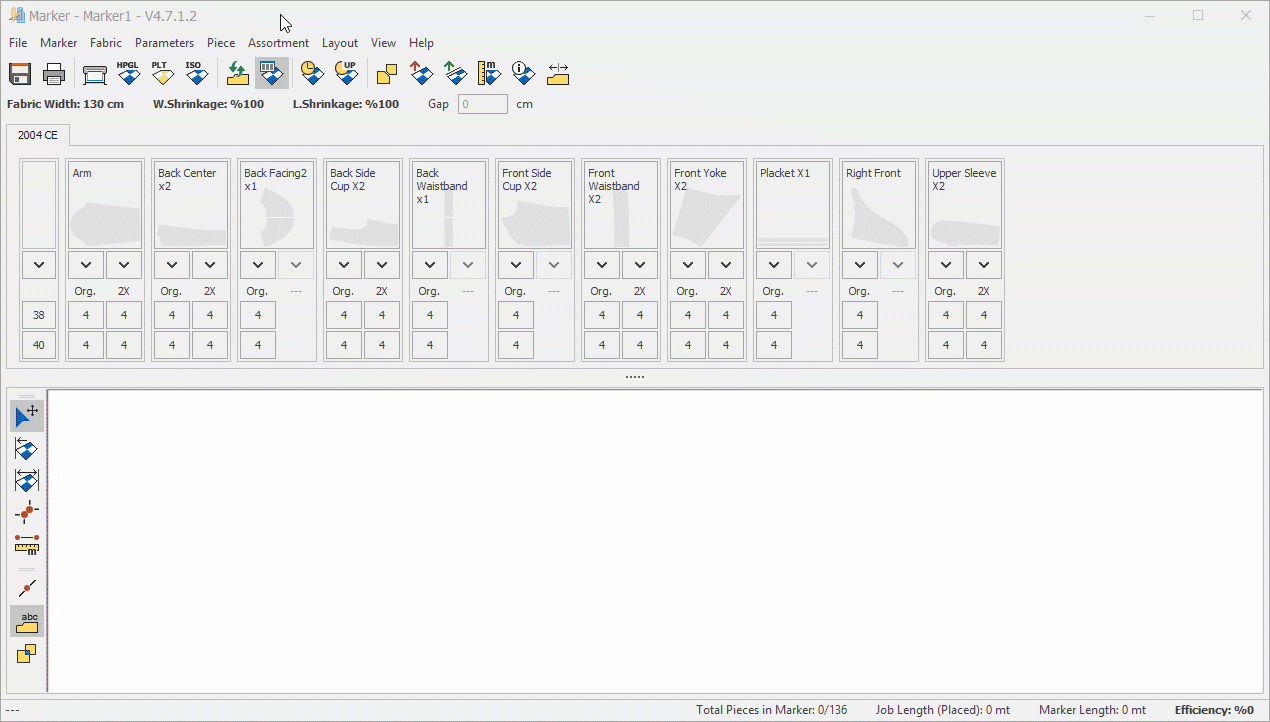Toggle the abc piece label display
Screen dimensions: 1270x722
point(27,622)
